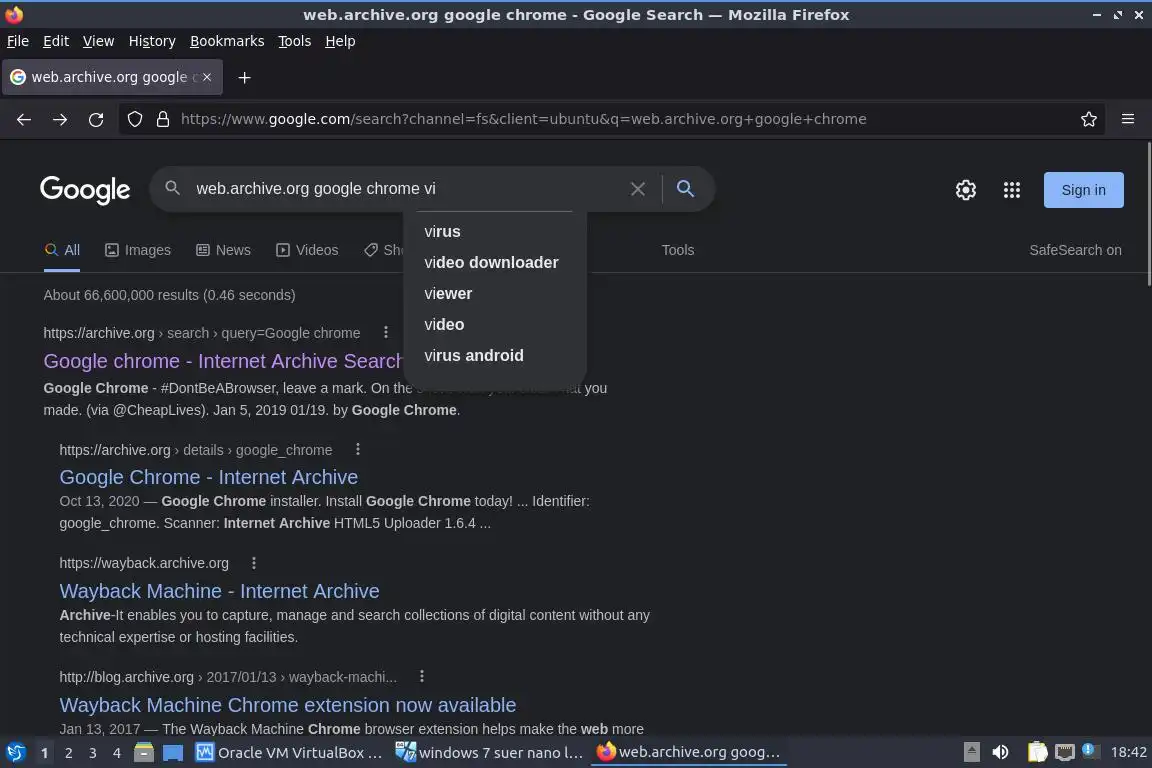The height and width of the screenshot is (768, 1152).
Task: Switch to the Images results tab
Action: click(138, 250)
